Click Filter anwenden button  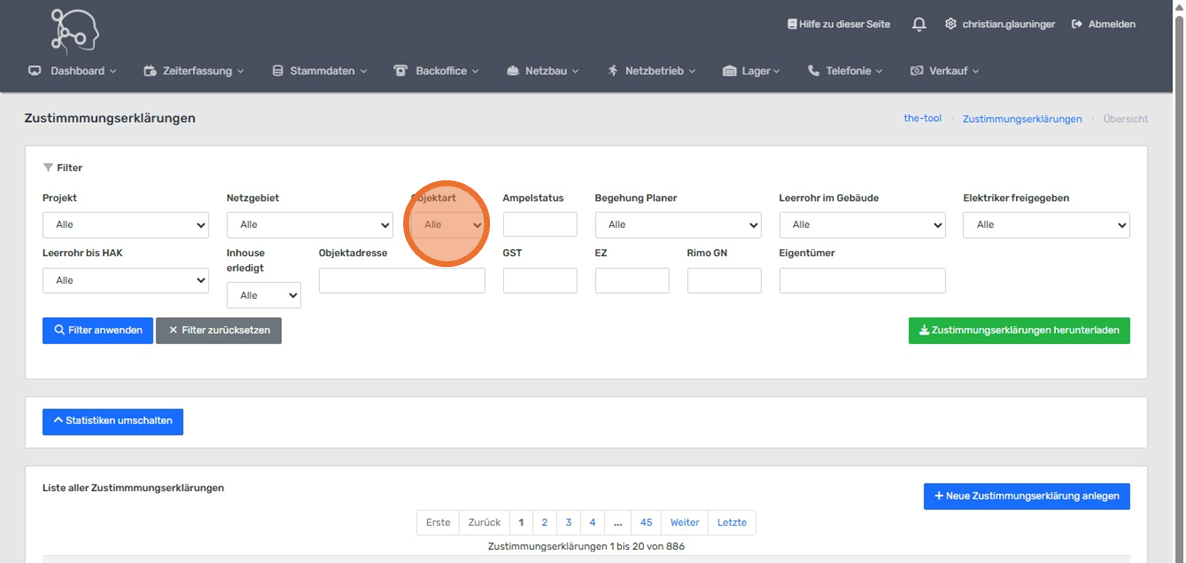click(x=97, y=330)
